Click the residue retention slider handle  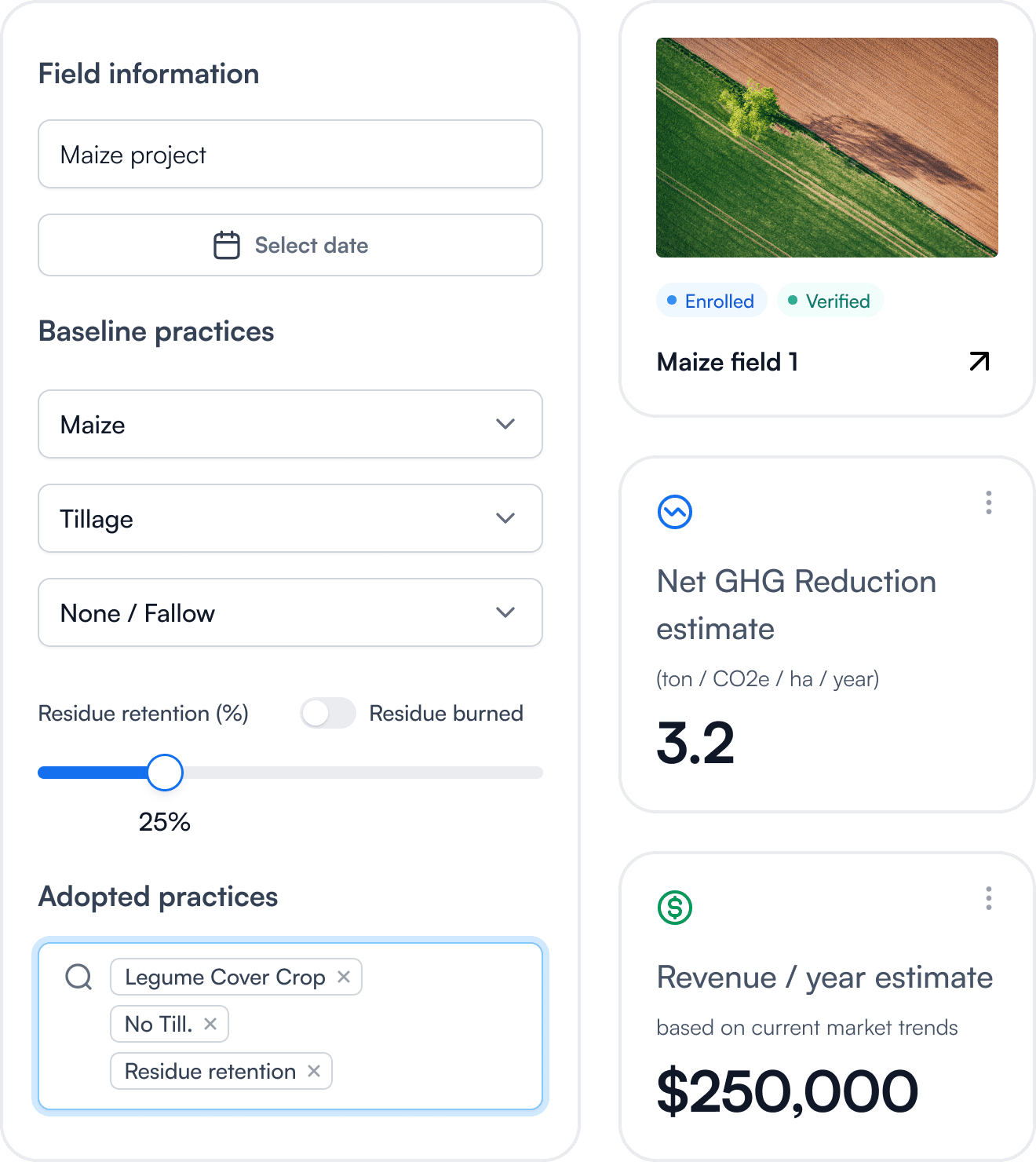tap(165, 773)
